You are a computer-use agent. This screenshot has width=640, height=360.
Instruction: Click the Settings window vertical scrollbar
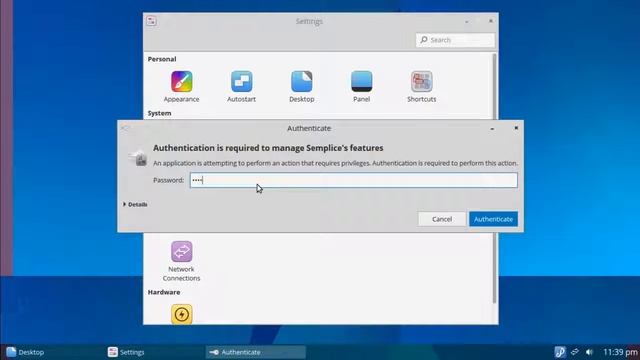(495, 178)
